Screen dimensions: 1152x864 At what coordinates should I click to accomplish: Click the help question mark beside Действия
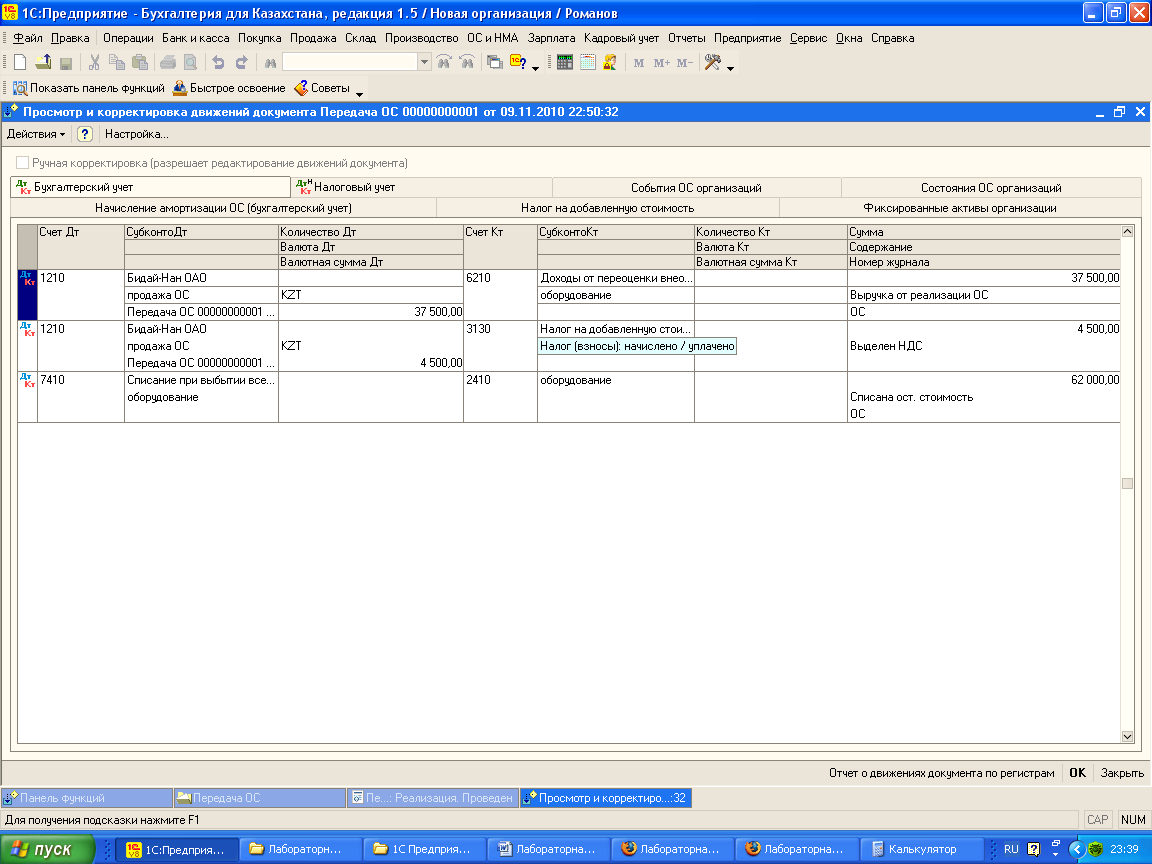point(84,134)
